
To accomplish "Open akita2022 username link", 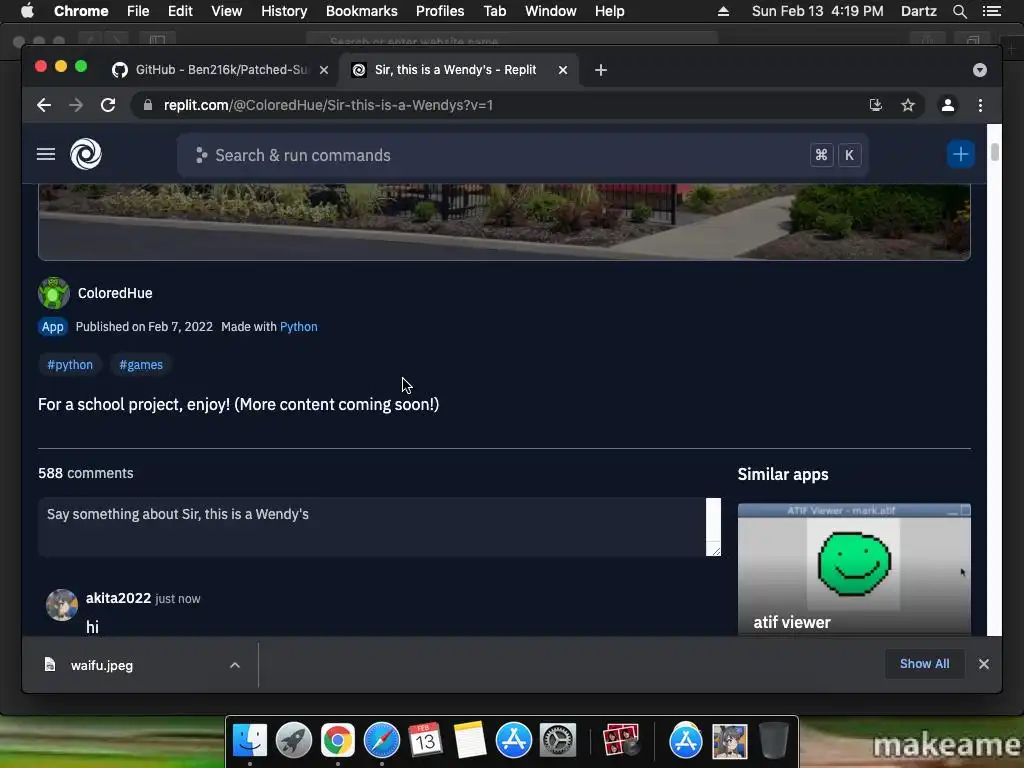I will (x=118, y=598).
